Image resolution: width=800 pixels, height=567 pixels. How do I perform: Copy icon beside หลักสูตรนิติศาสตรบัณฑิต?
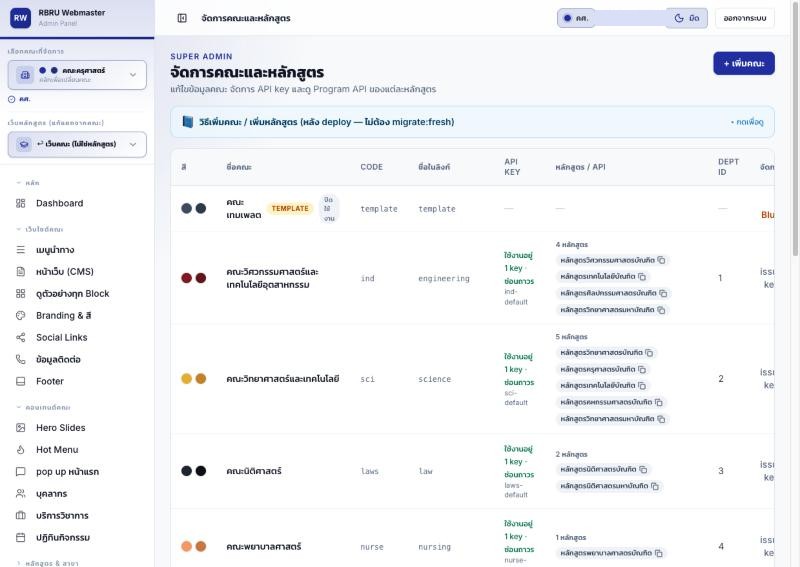coord(643,469)
